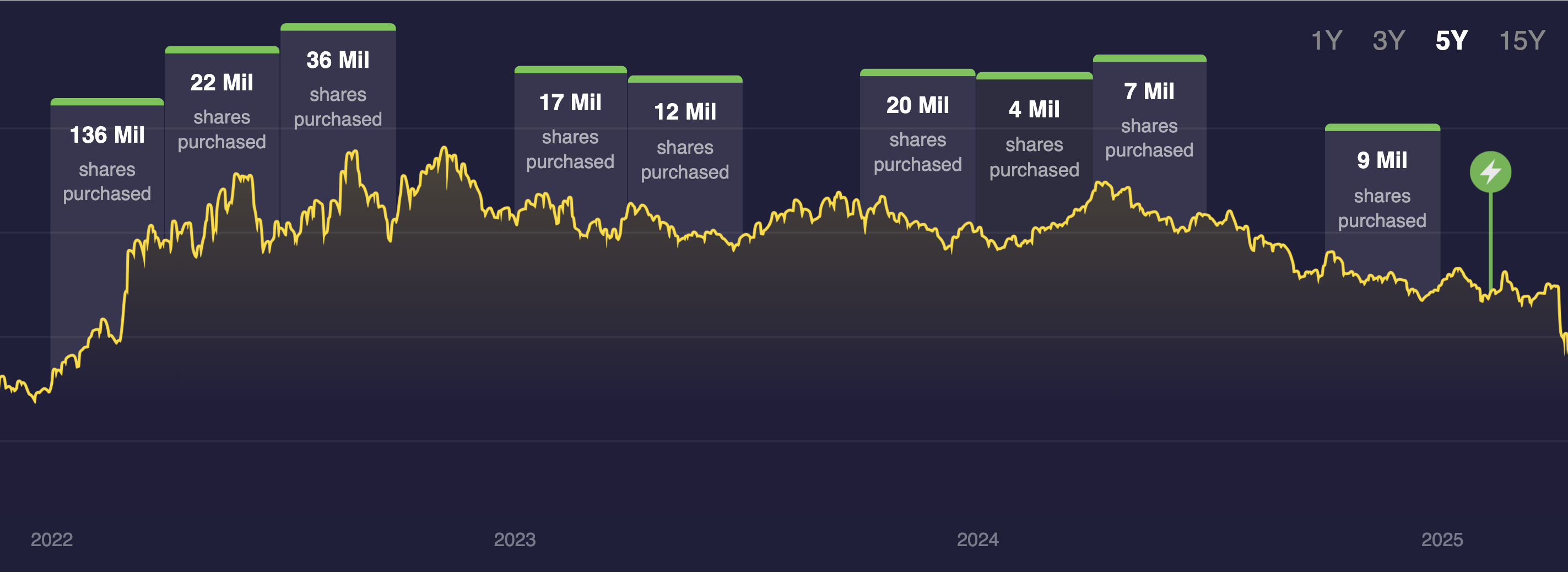Click the 136 Mil shares purchased card
Screen dimensions: 1568x572
[x=107, y=162]
